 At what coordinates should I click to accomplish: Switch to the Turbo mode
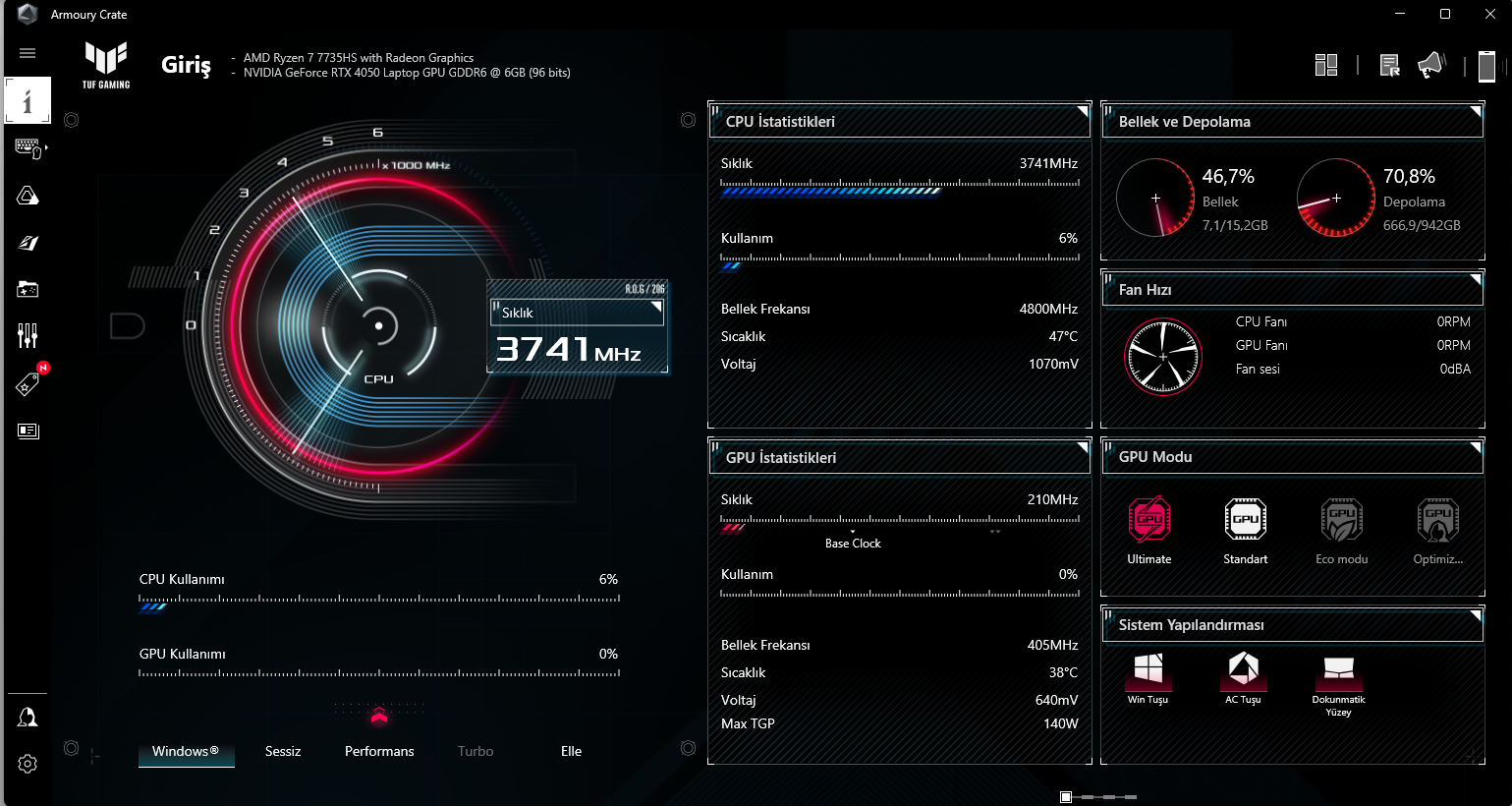476,751
